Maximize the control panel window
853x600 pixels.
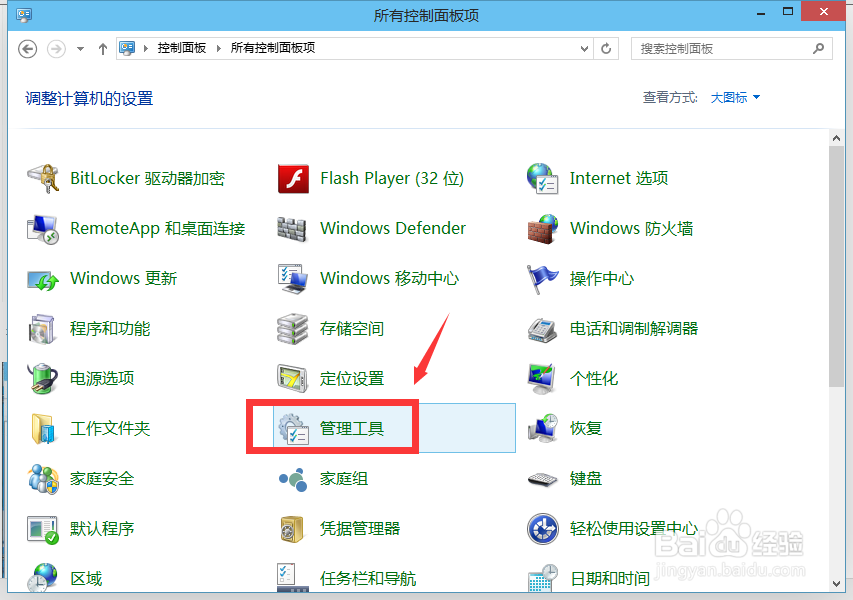pyautogui.click(x=788, y=12)
